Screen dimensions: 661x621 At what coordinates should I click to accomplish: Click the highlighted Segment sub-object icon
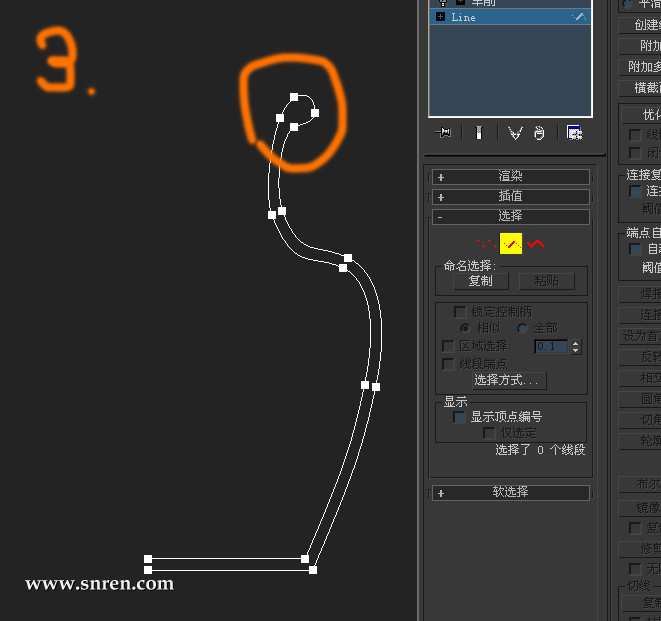click(x=511, y=244)
